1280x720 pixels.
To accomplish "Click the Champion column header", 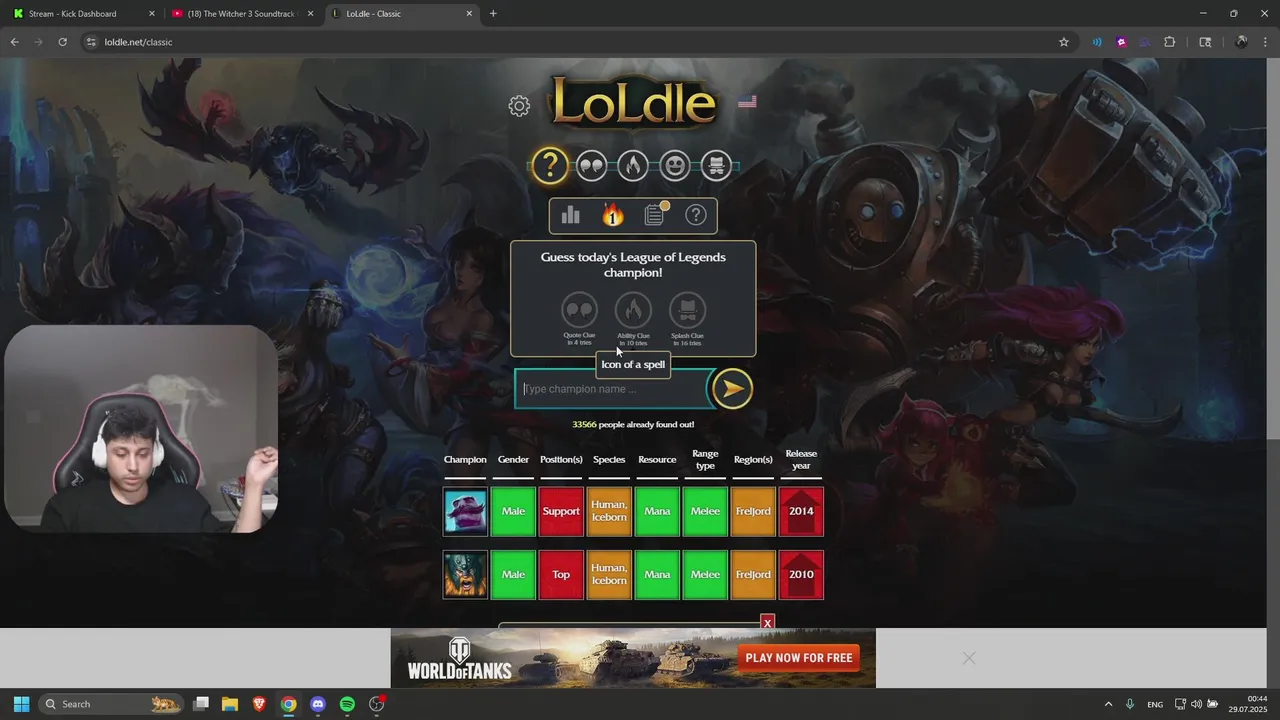I will [465, 460].
